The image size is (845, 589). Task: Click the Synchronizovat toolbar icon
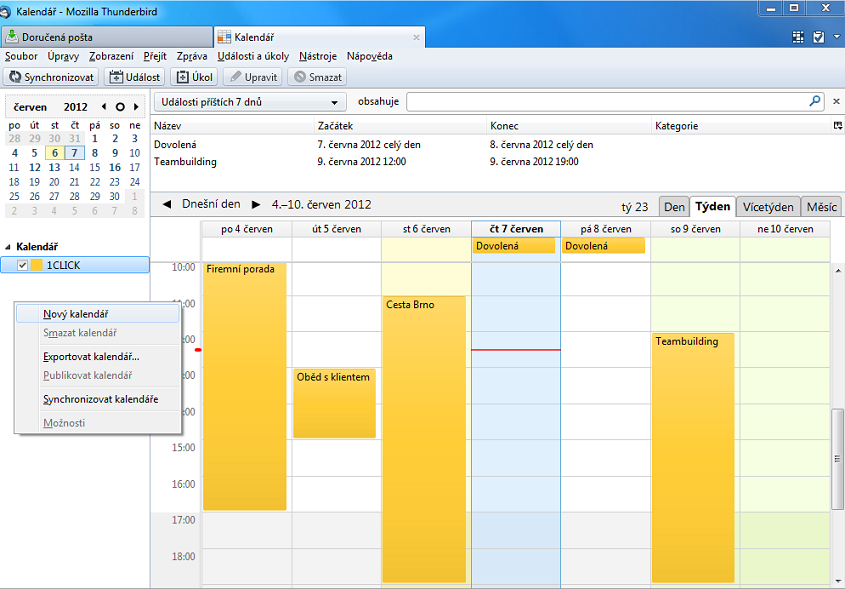[x=16, y=77]
